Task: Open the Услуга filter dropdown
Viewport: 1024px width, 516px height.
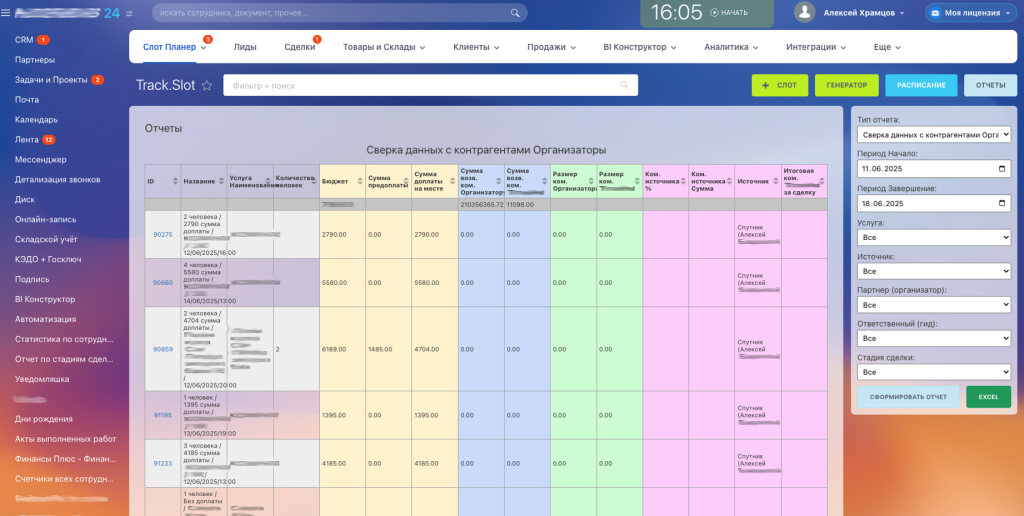Action: pos(934,237)
